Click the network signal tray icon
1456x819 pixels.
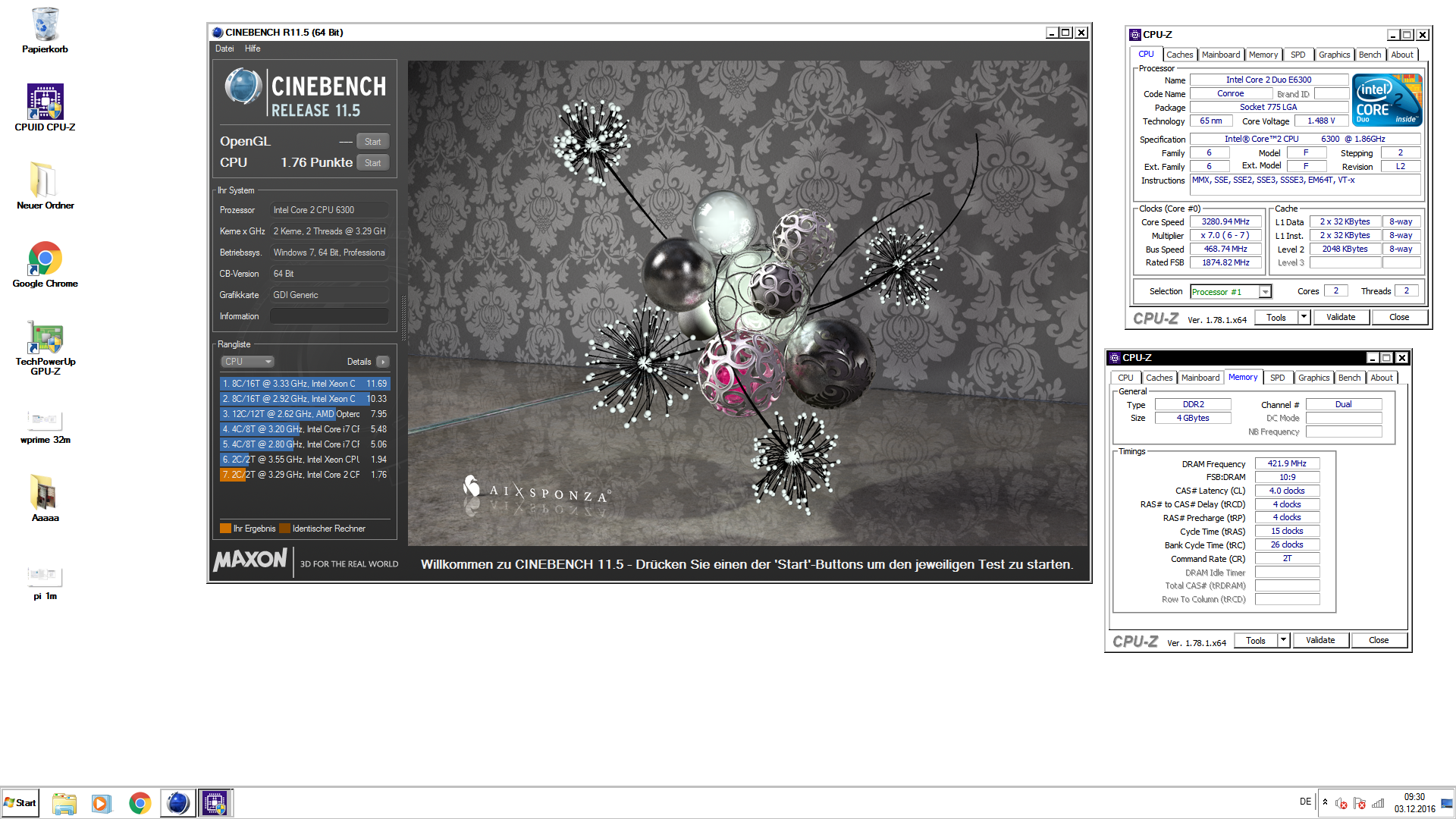pyautogui.click(x=1378, y=803)
